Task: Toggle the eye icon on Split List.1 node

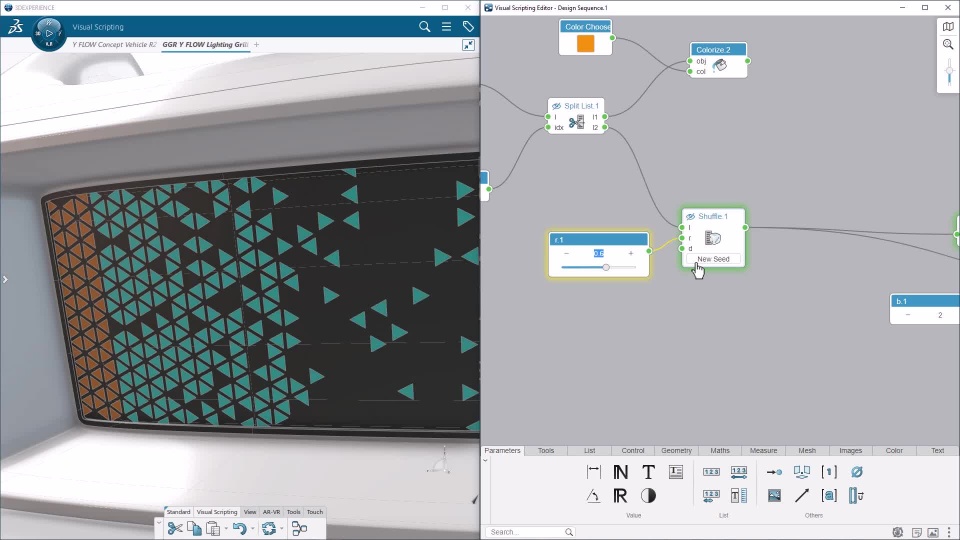Action: [556, 106]
